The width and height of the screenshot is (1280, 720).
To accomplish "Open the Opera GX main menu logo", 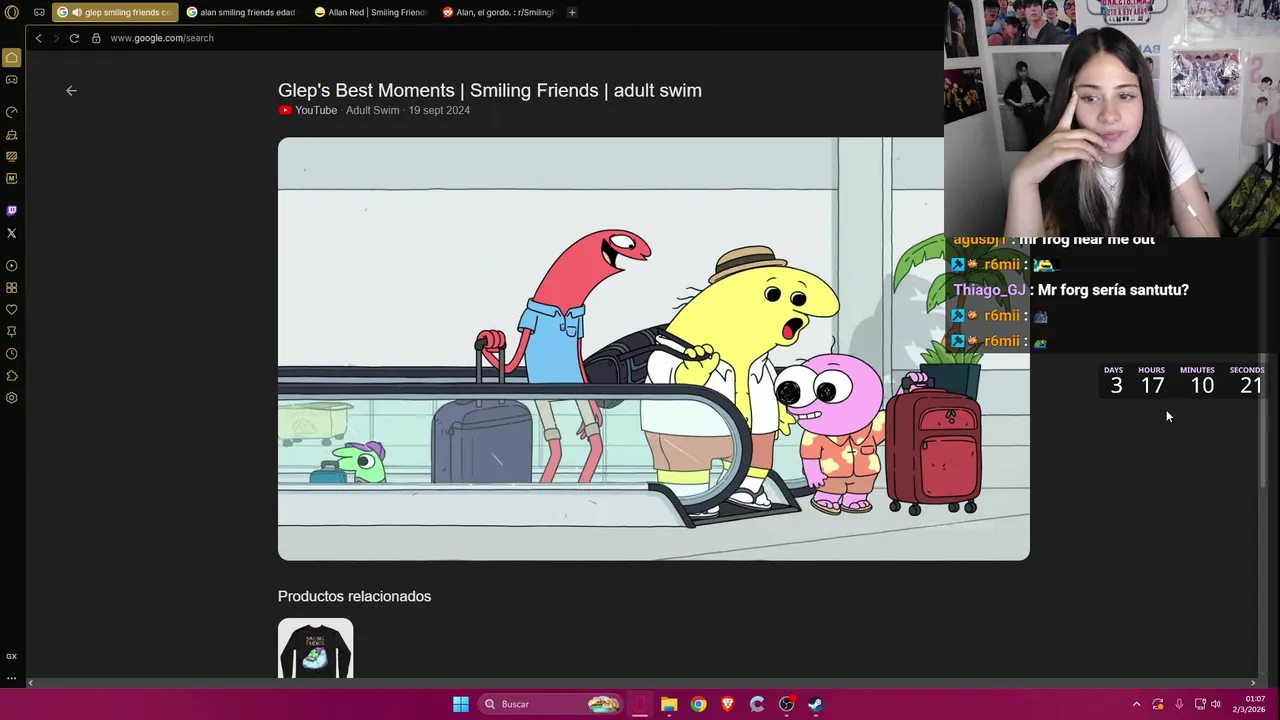I will click(12, 12).
